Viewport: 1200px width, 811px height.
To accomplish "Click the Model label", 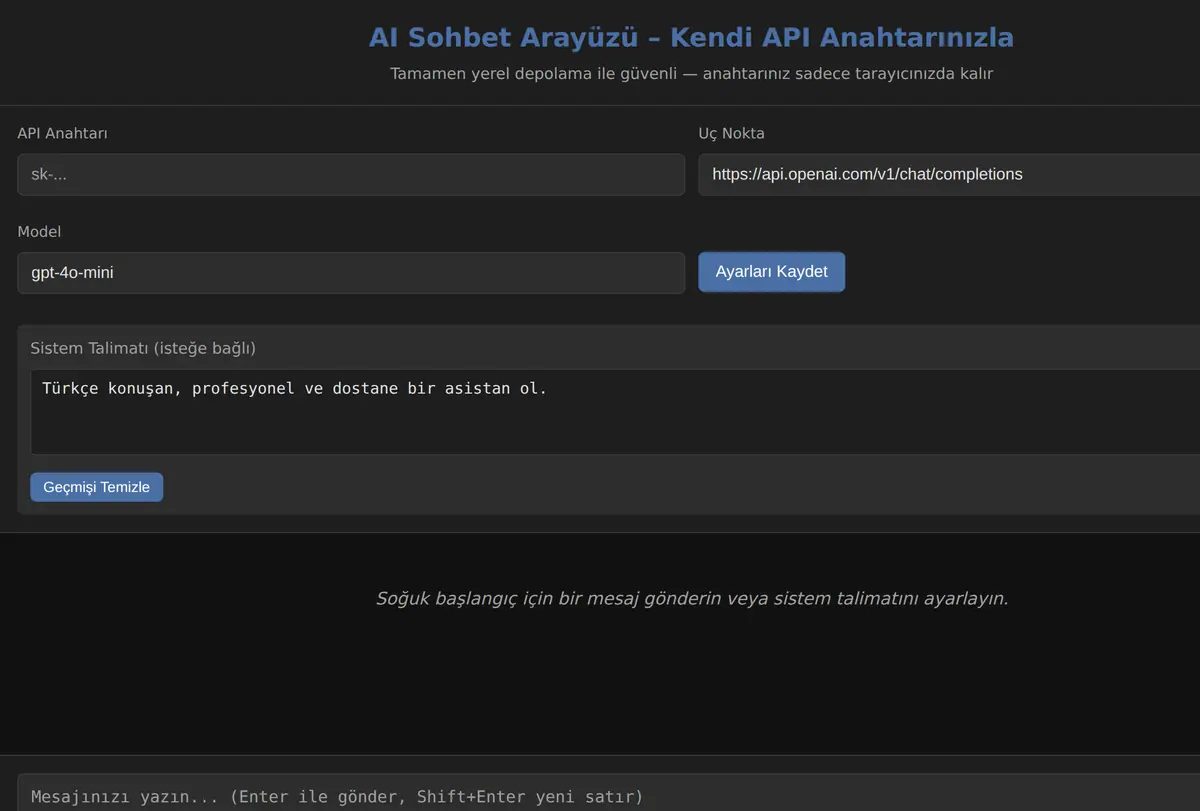I will (39, 231).
